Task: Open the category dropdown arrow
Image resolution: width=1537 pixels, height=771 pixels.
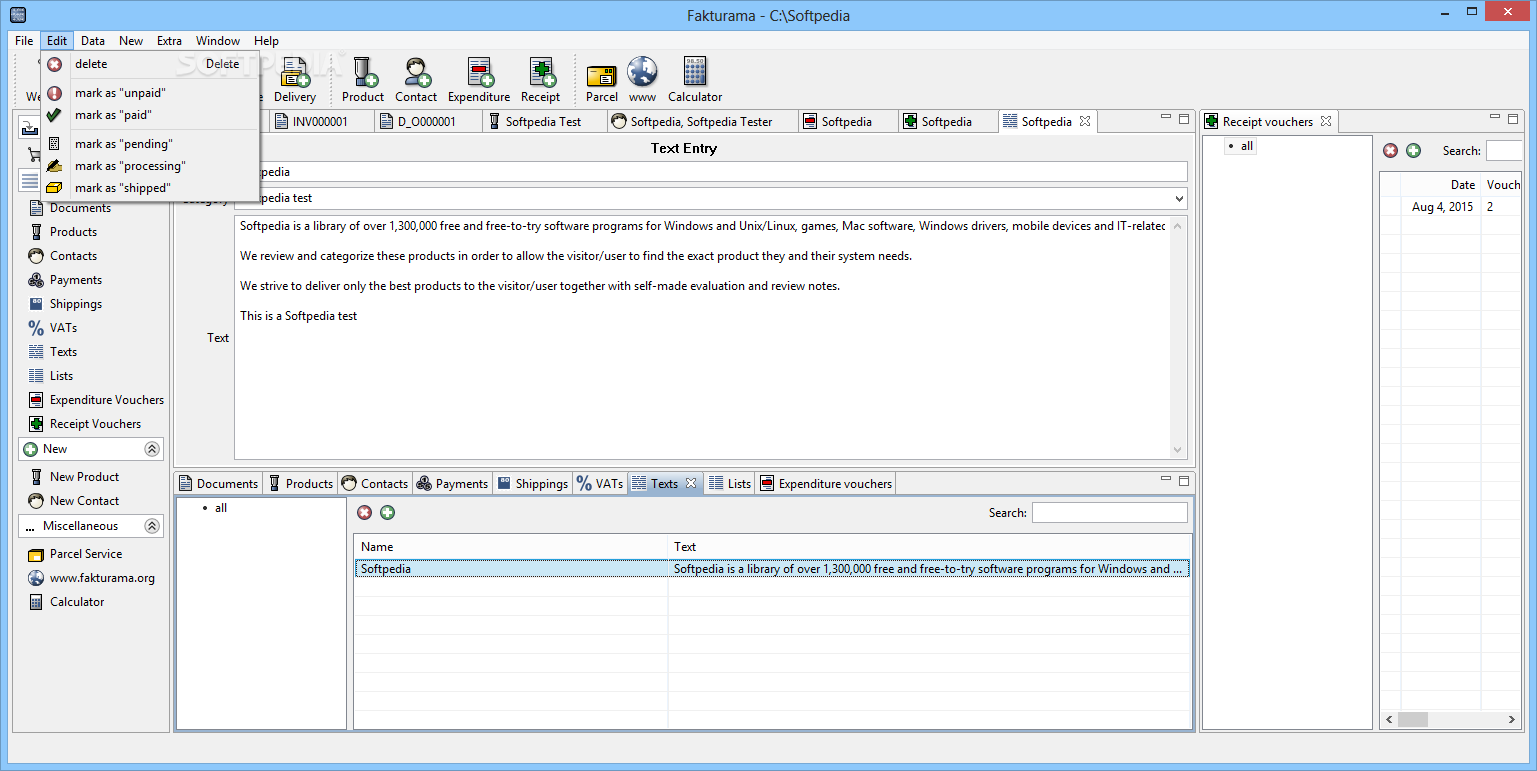Action: (1179, 198)
